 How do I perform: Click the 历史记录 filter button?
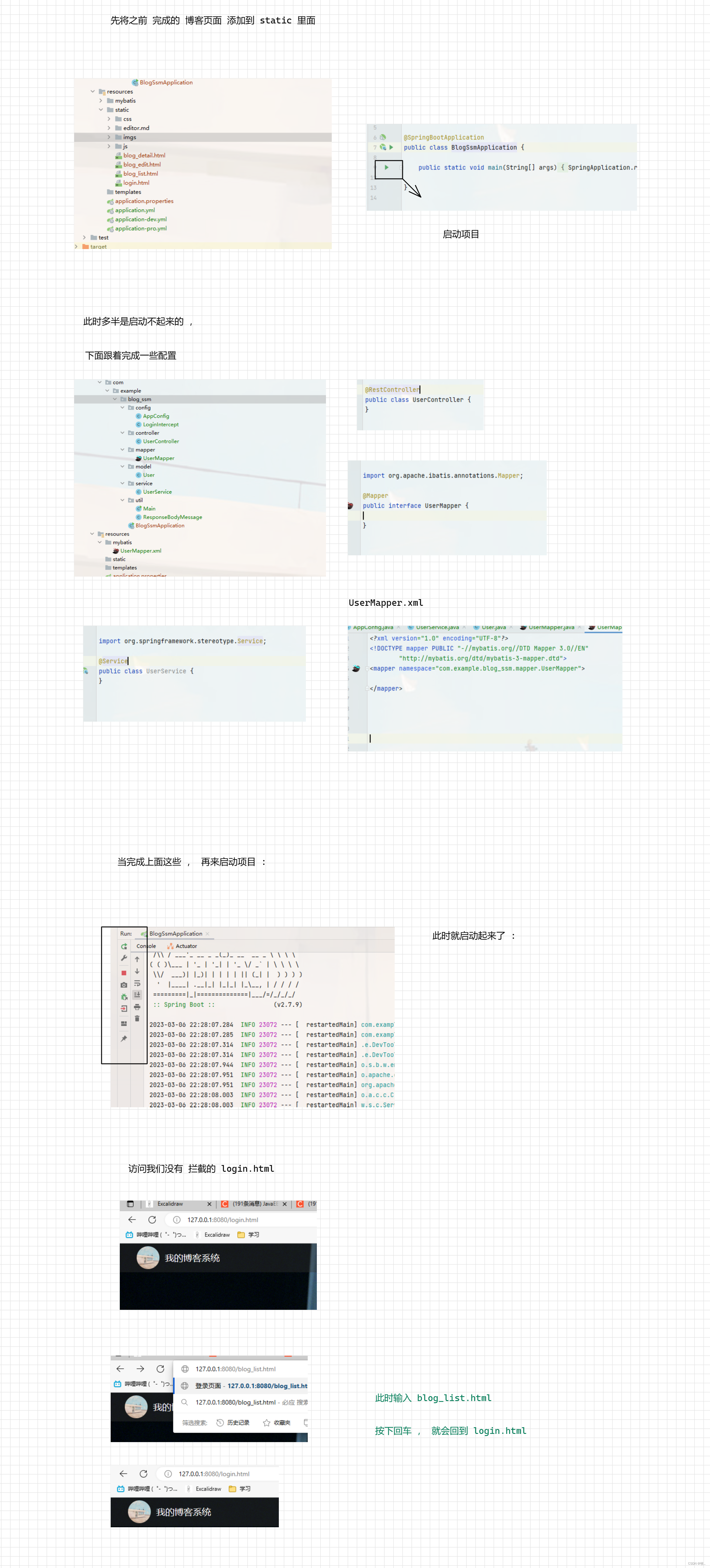pos(233,1423)
